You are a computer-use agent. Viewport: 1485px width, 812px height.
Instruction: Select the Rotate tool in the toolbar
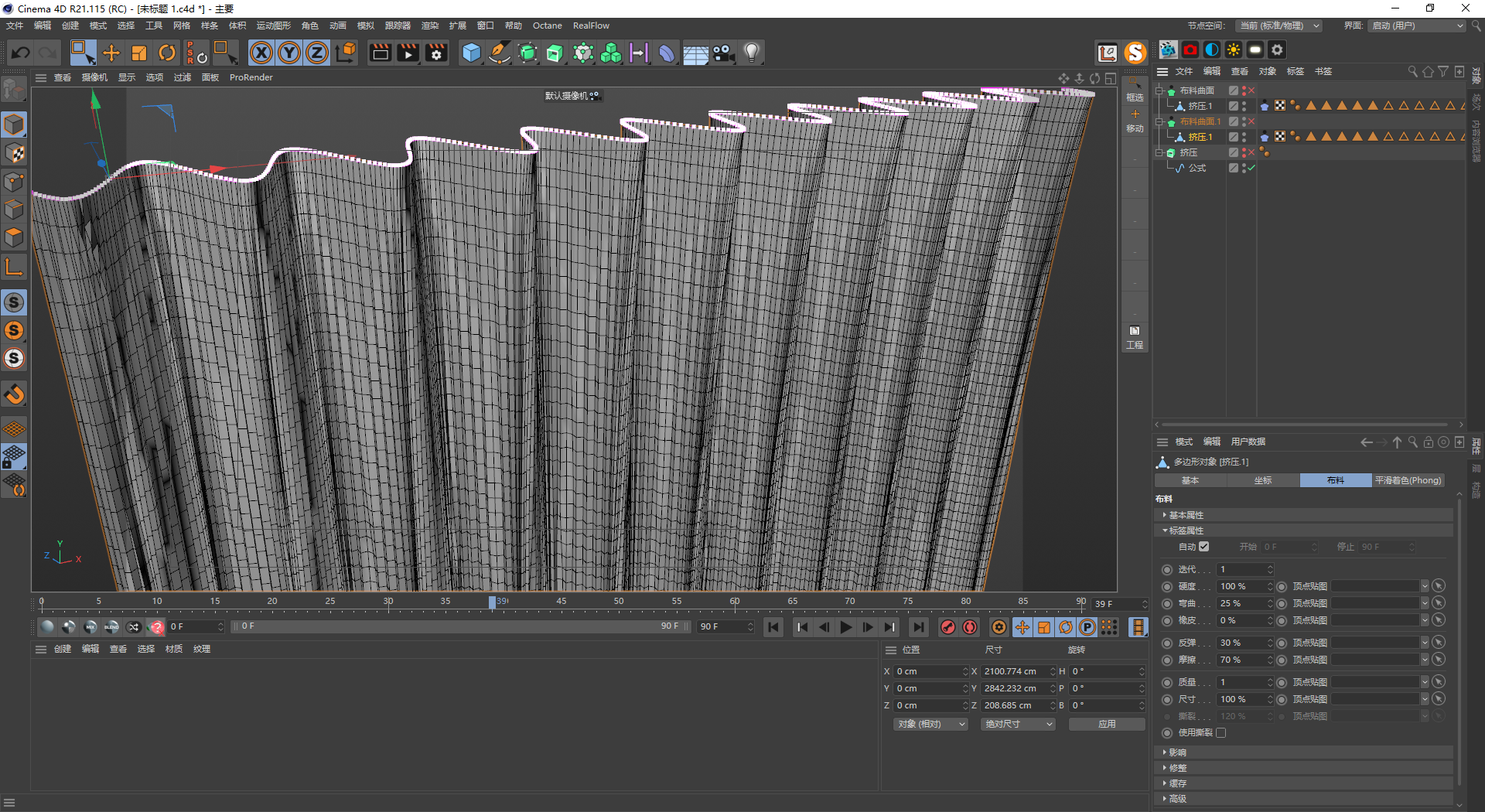(167, 53)
